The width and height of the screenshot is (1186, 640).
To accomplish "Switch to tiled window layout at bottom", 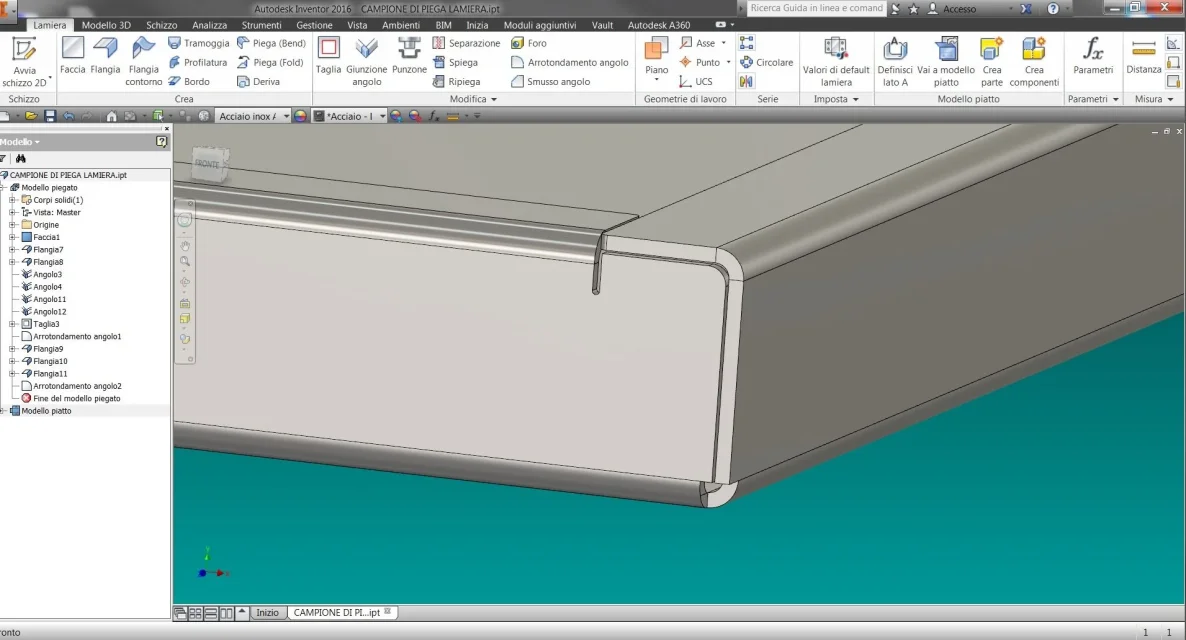I will (196, 613).
